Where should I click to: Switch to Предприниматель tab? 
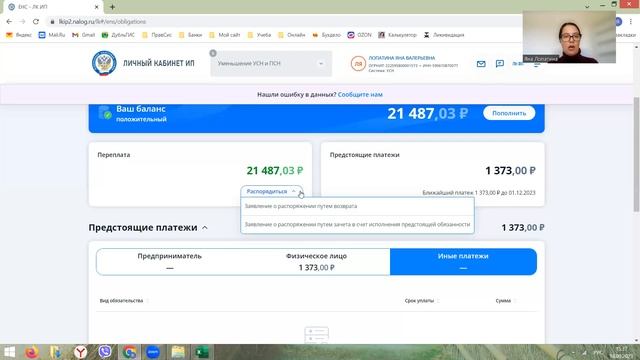click(x=169, y=262)
